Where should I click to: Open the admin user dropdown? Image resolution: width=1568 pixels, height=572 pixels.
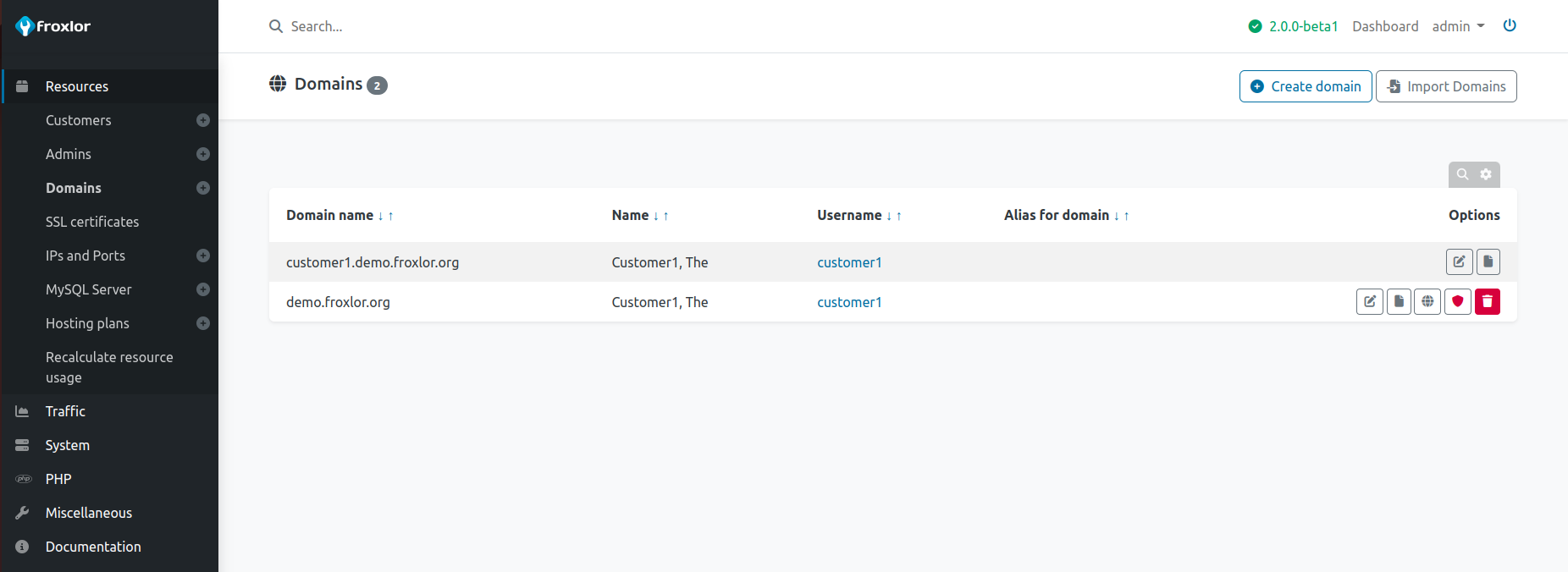1458,26
